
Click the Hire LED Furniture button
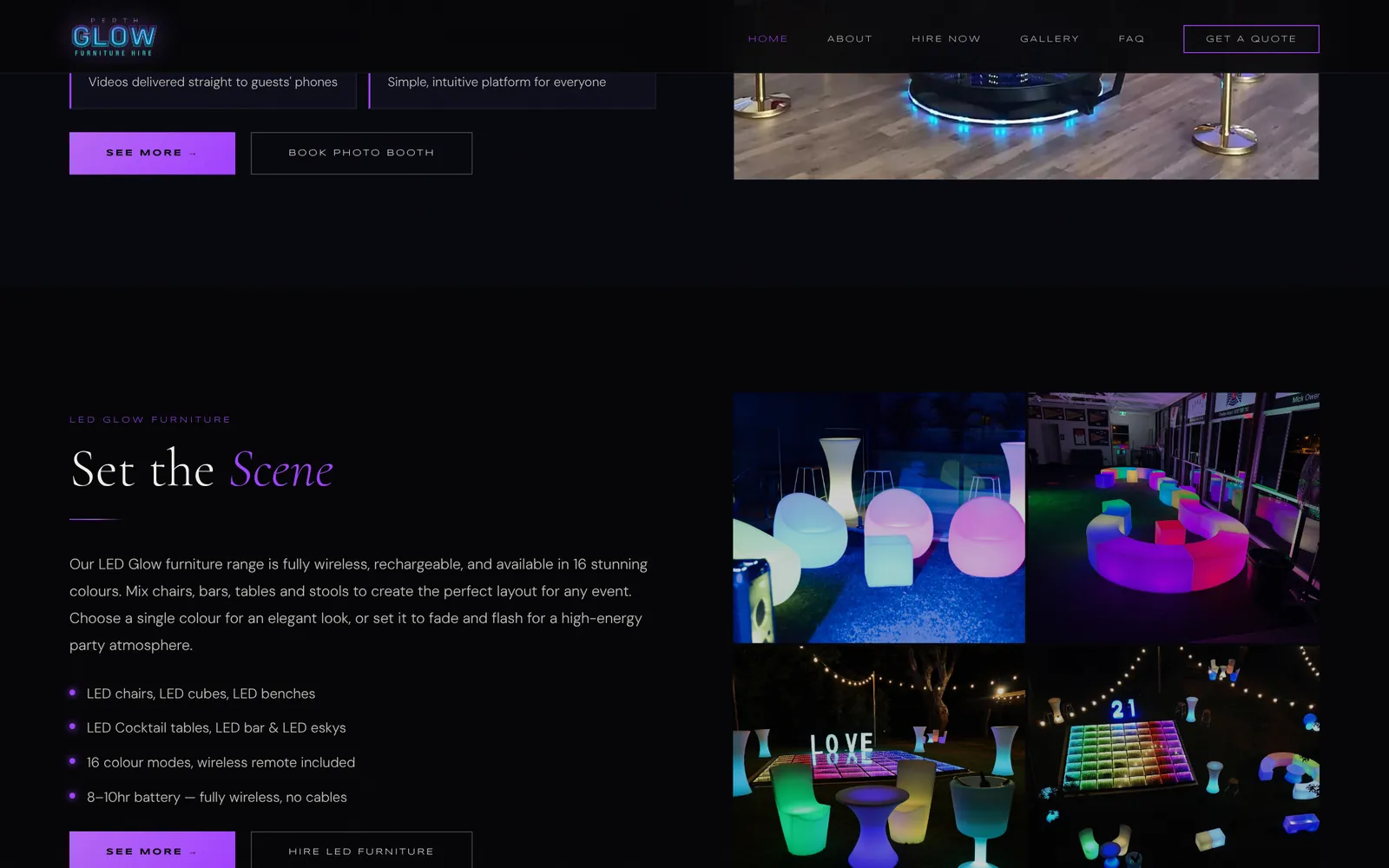361,850
